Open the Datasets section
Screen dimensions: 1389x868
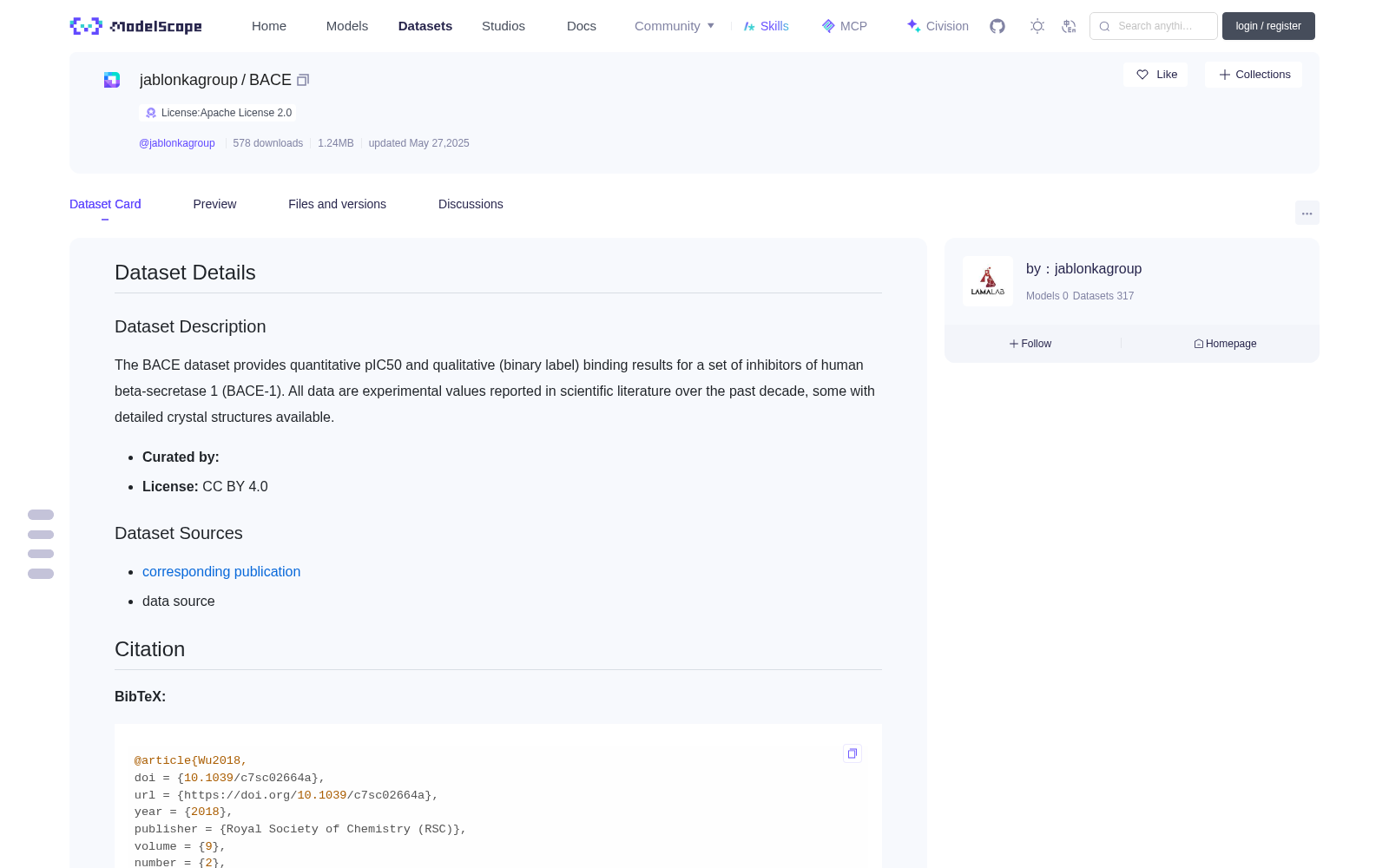pyautogui.click(x=425, y=26)
